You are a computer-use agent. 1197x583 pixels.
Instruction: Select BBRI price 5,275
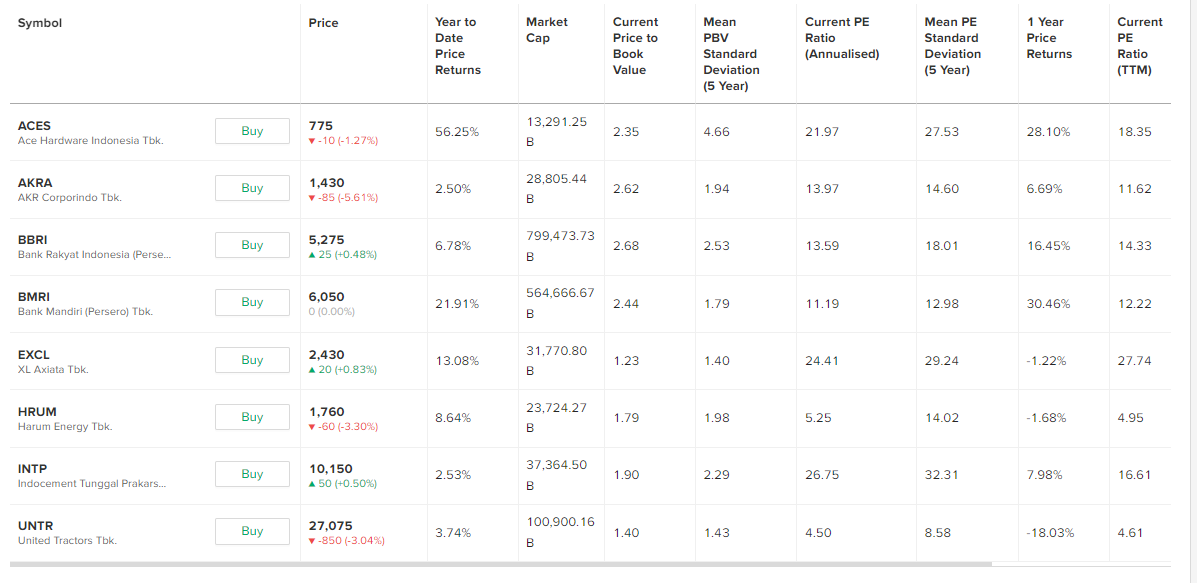point(326,240)
